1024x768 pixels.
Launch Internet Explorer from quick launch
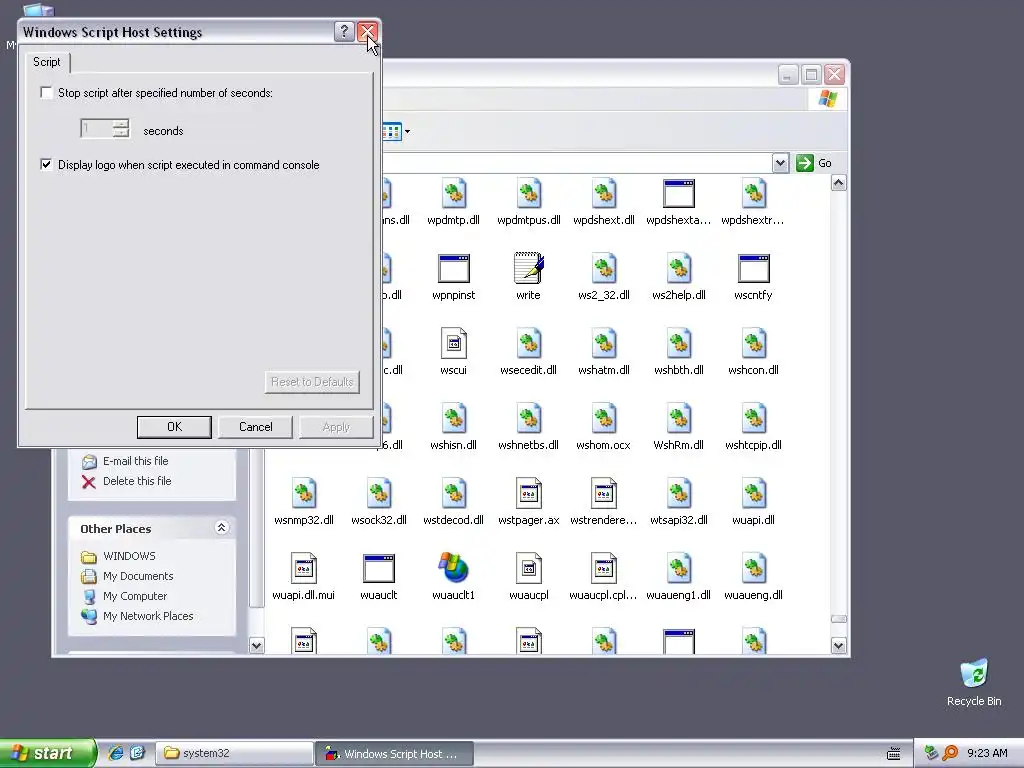click(x=116, y=753)
